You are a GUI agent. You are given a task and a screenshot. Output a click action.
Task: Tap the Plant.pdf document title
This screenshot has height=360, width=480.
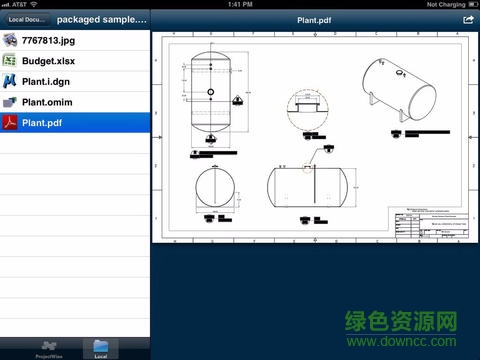[x=314, y=20]
